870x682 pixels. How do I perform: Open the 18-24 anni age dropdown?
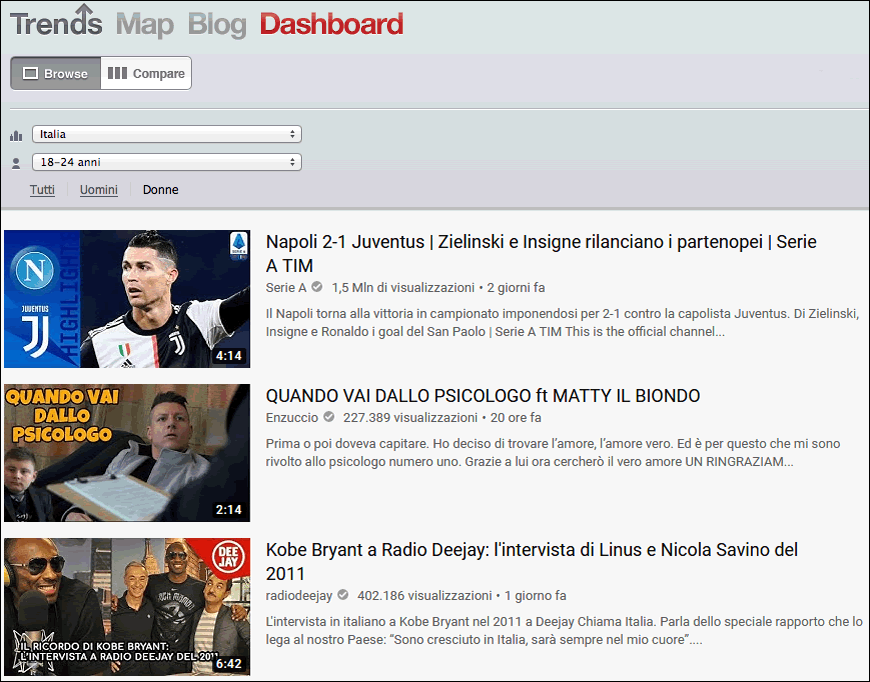(x=167, y=162)
